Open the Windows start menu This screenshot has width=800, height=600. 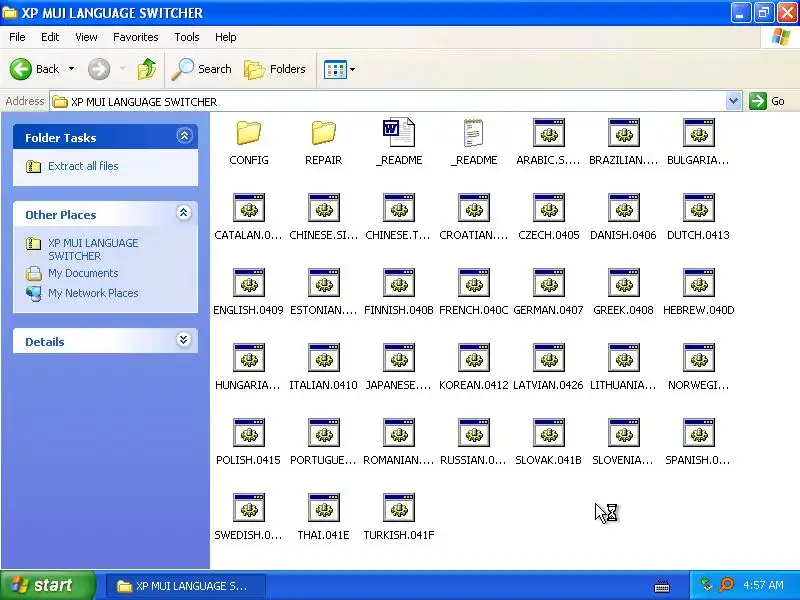pos(47,585)
